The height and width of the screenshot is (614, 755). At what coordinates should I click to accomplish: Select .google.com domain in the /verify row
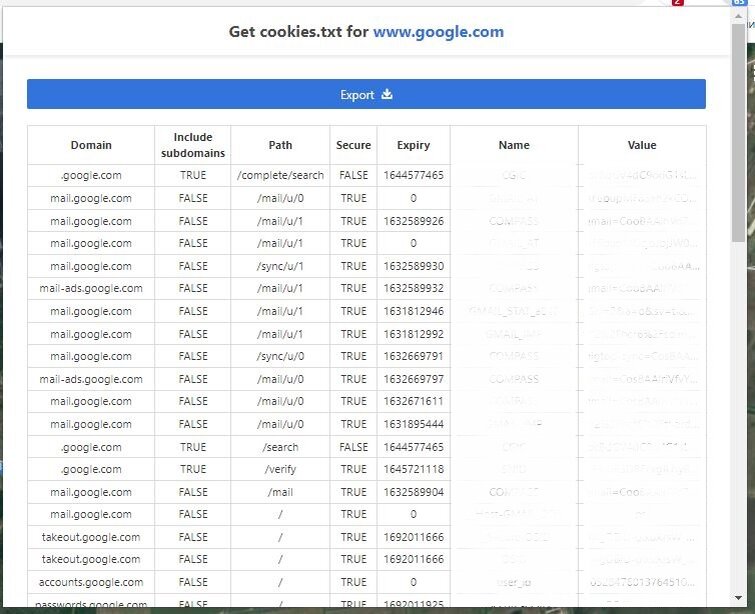click(x=91, y=470)
